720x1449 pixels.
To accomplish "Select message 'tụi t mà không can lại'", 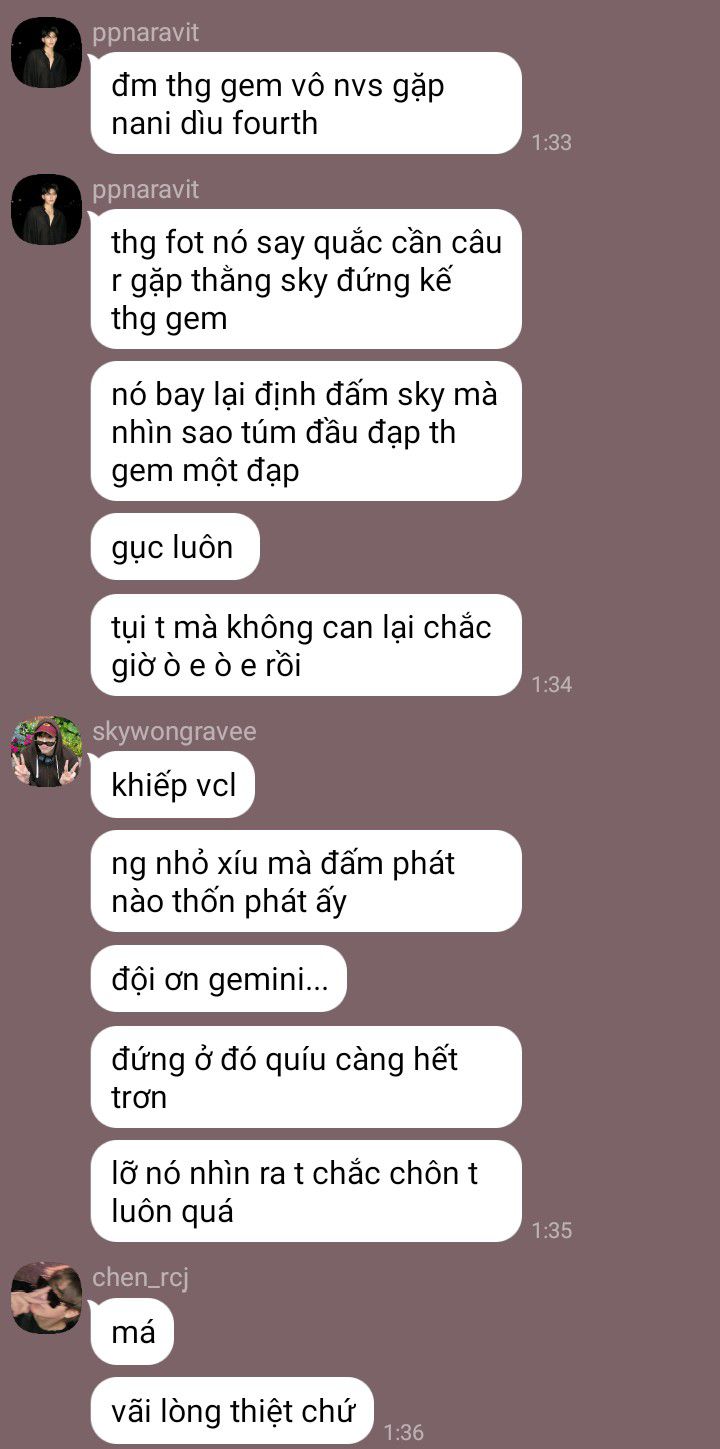I will point(306,645).
